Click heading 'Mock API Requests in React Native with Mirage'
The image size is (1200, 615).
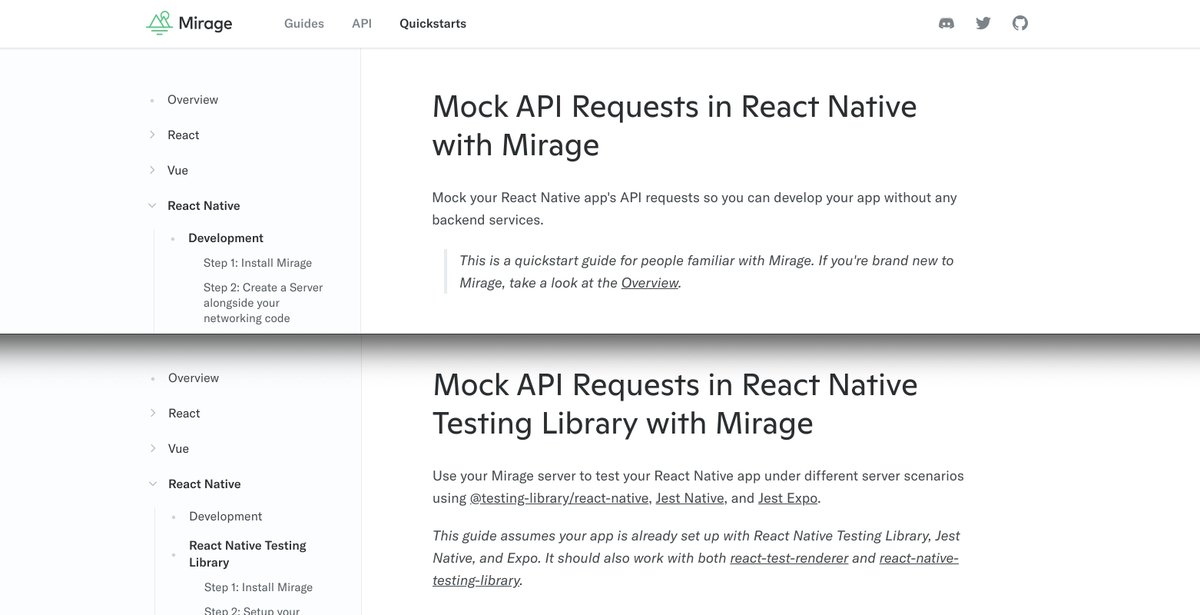tap(675, 125)
